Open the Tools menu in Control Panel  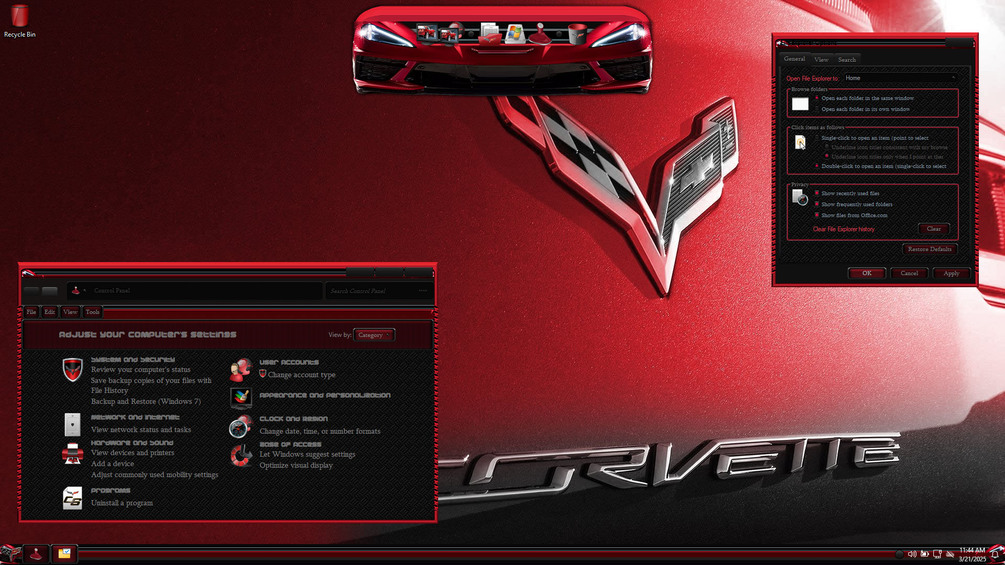(92, 312)
